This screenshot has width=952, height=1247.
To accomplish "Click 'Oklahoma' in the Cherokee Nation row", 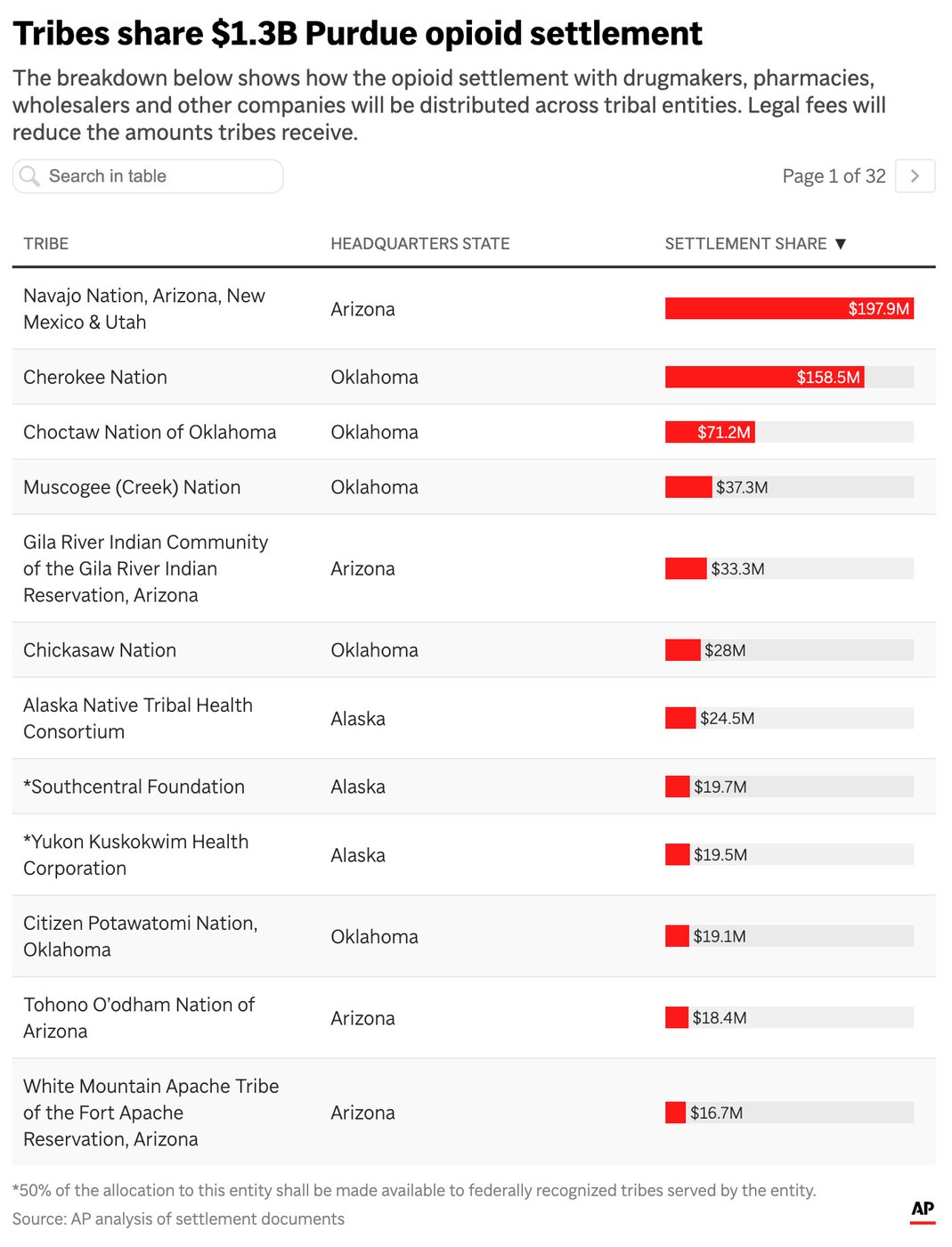I will tap(374, 377).
